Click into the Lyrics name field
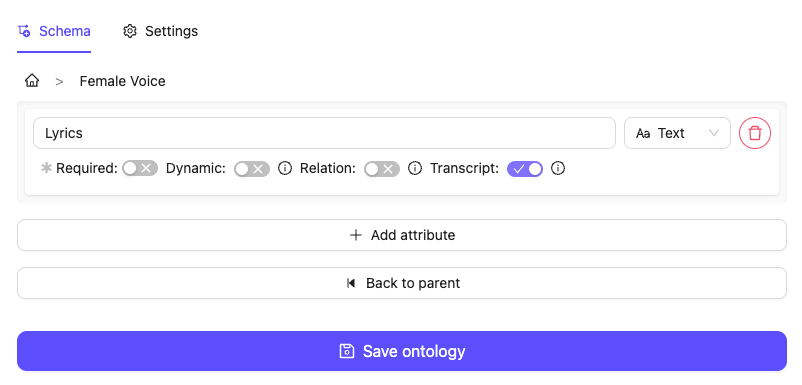 [x=324, y=133]
